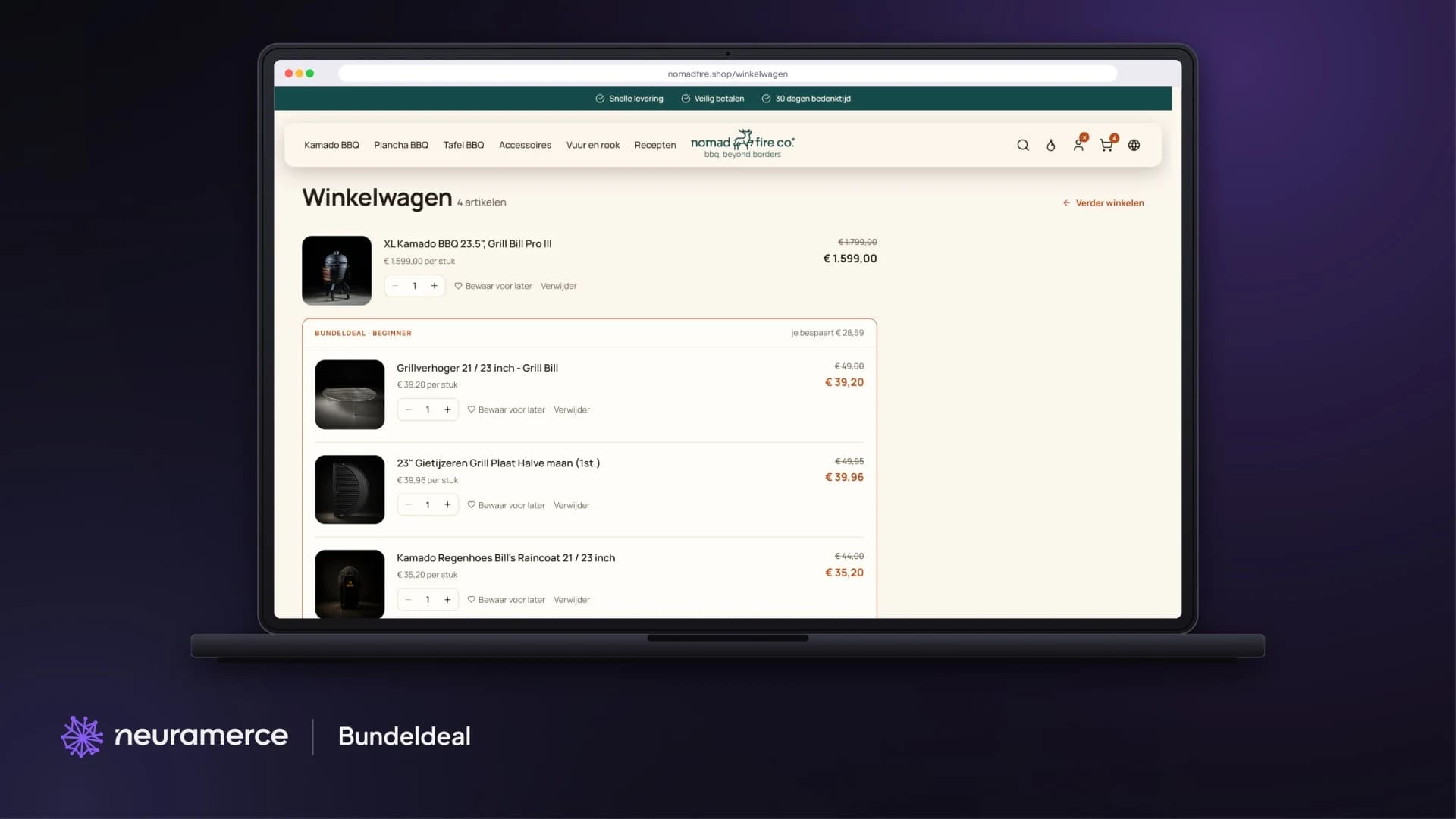Save Gietijzeren Grill Plaat for later
1456x819 pixels.
tap(506, 505)
